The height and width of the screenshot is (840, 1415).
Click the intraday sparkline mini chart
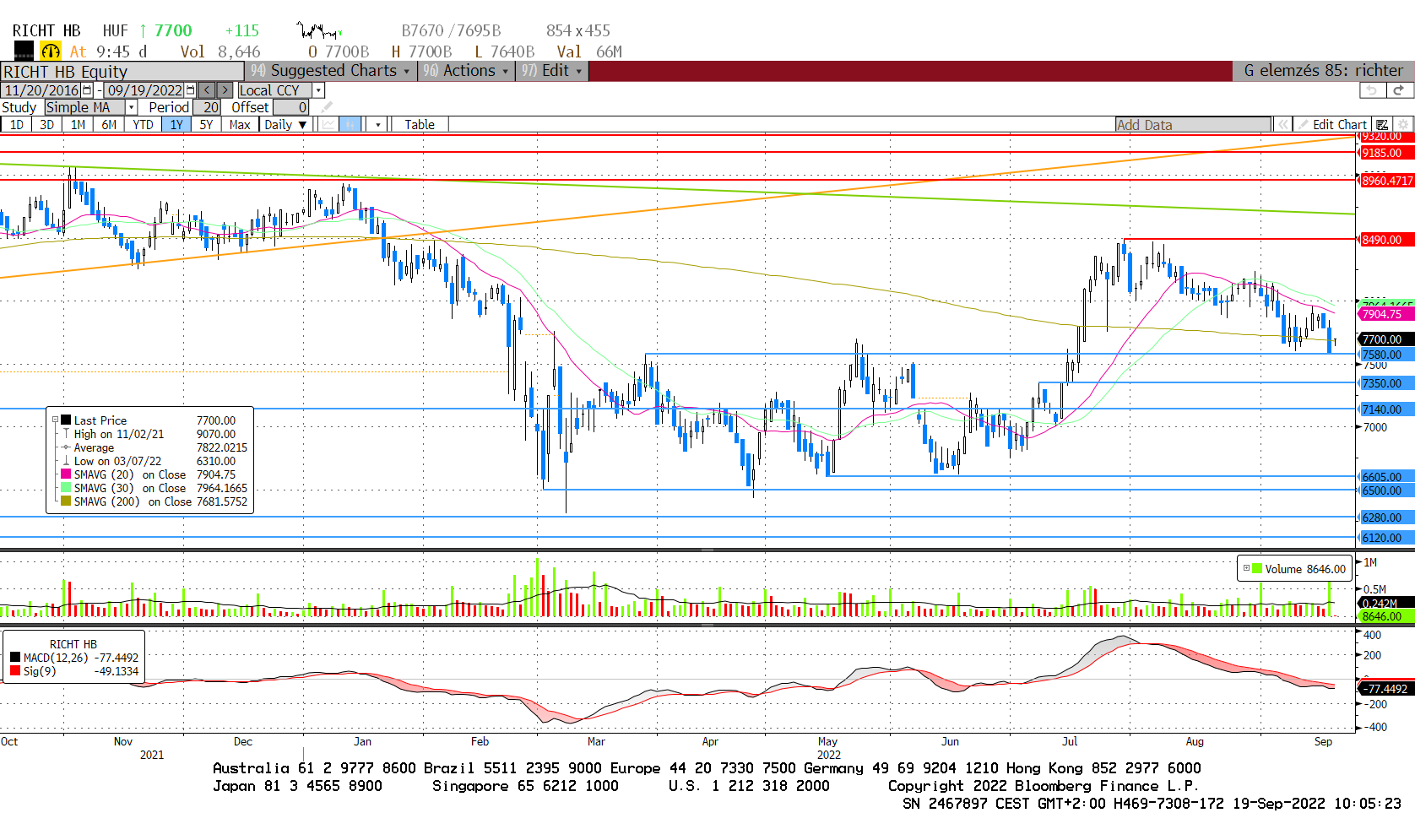point(318,31)
